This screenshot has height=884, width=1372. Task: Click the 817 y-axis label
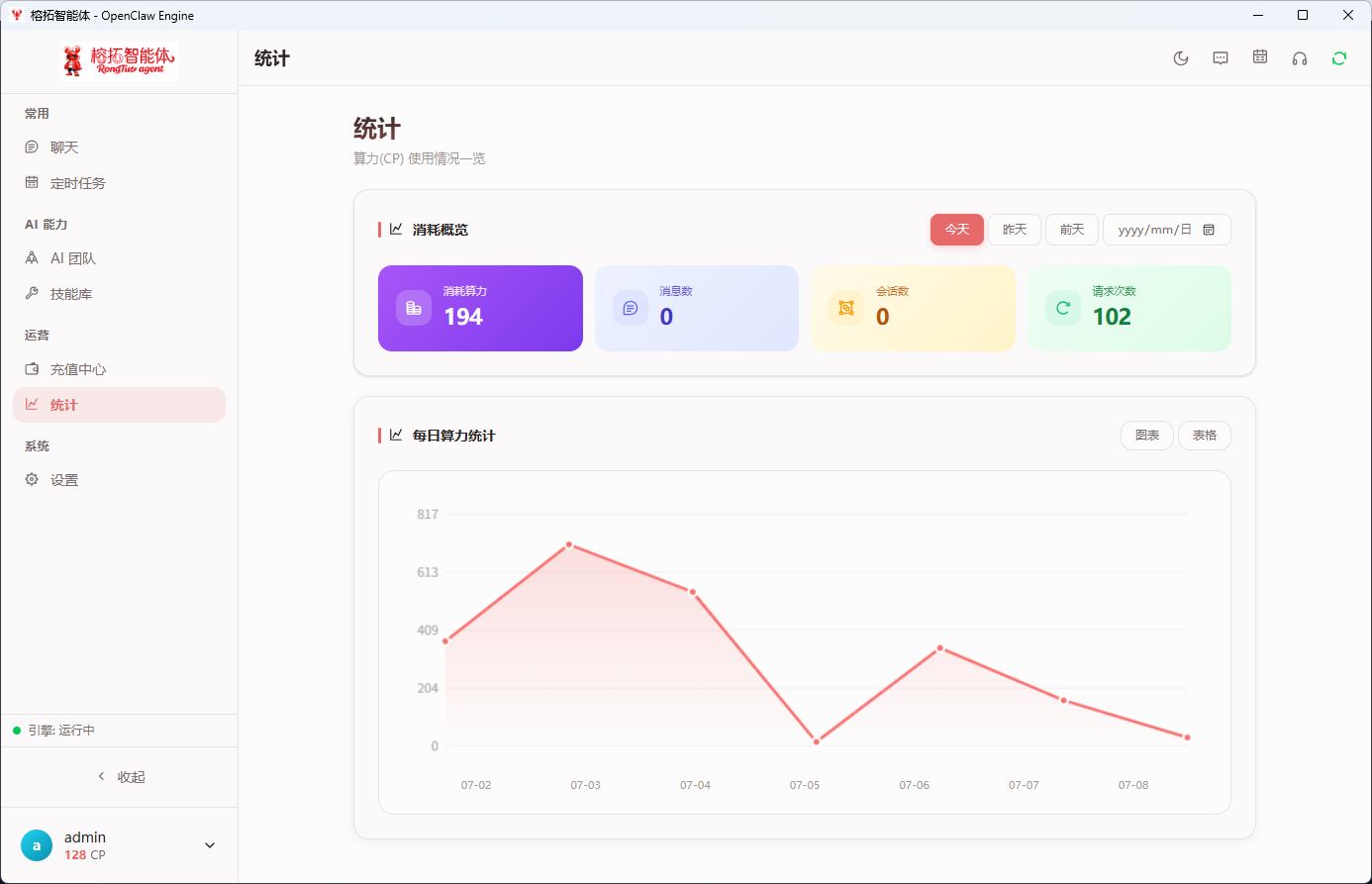(x=428, y=515)
